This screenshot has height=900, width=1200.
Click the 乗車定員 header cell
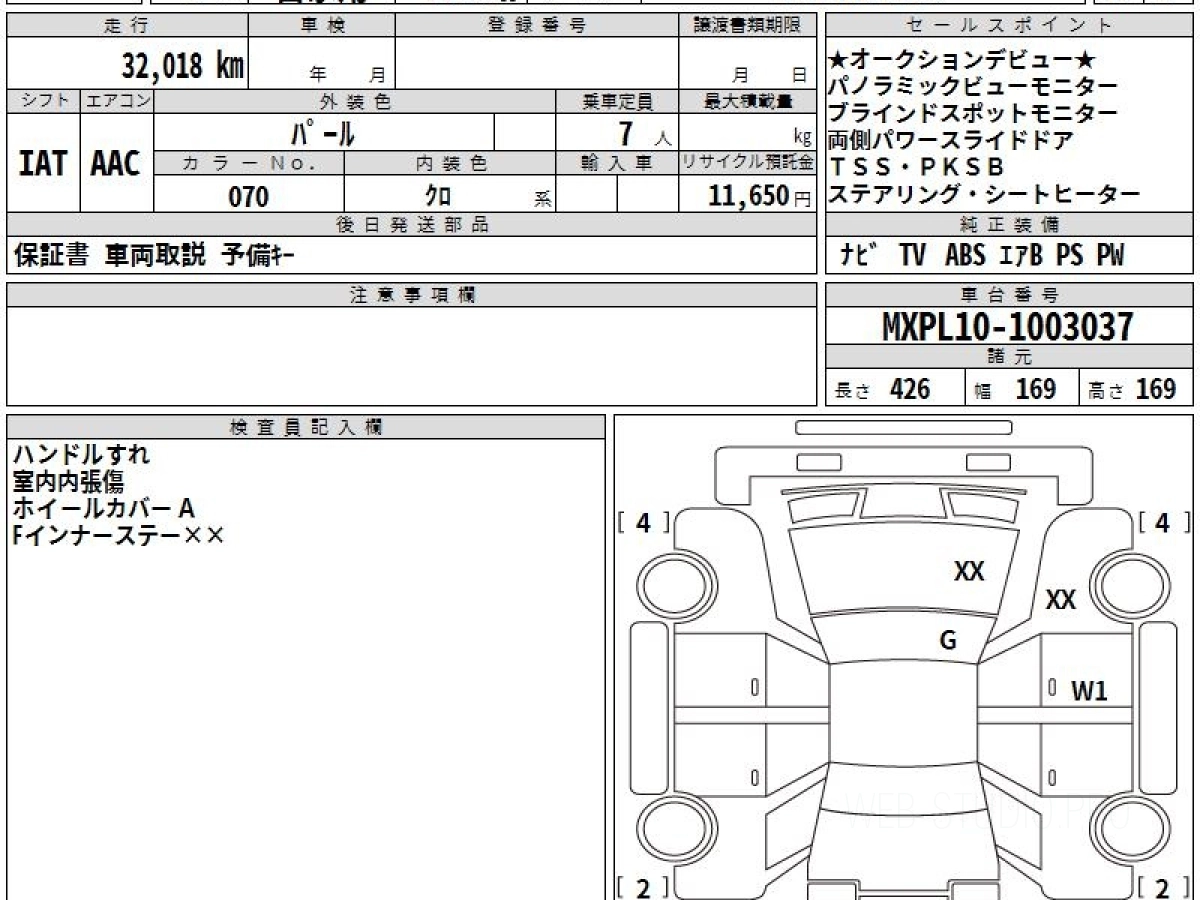617,101
